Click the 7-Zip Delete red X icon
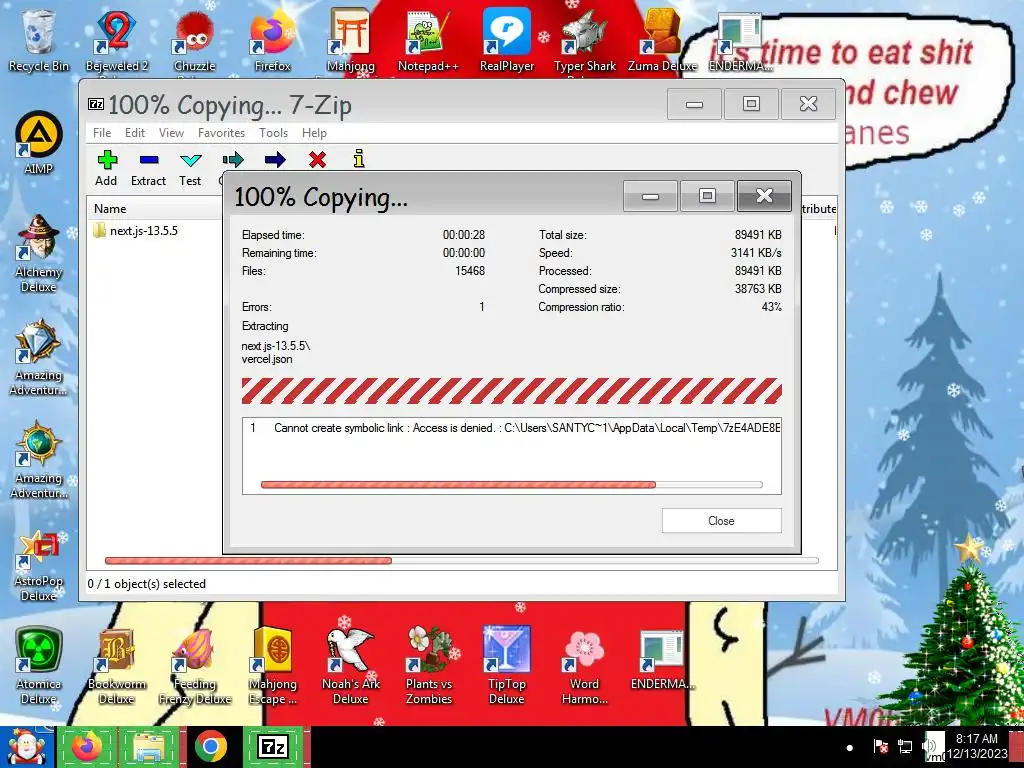 pos(317,159)
